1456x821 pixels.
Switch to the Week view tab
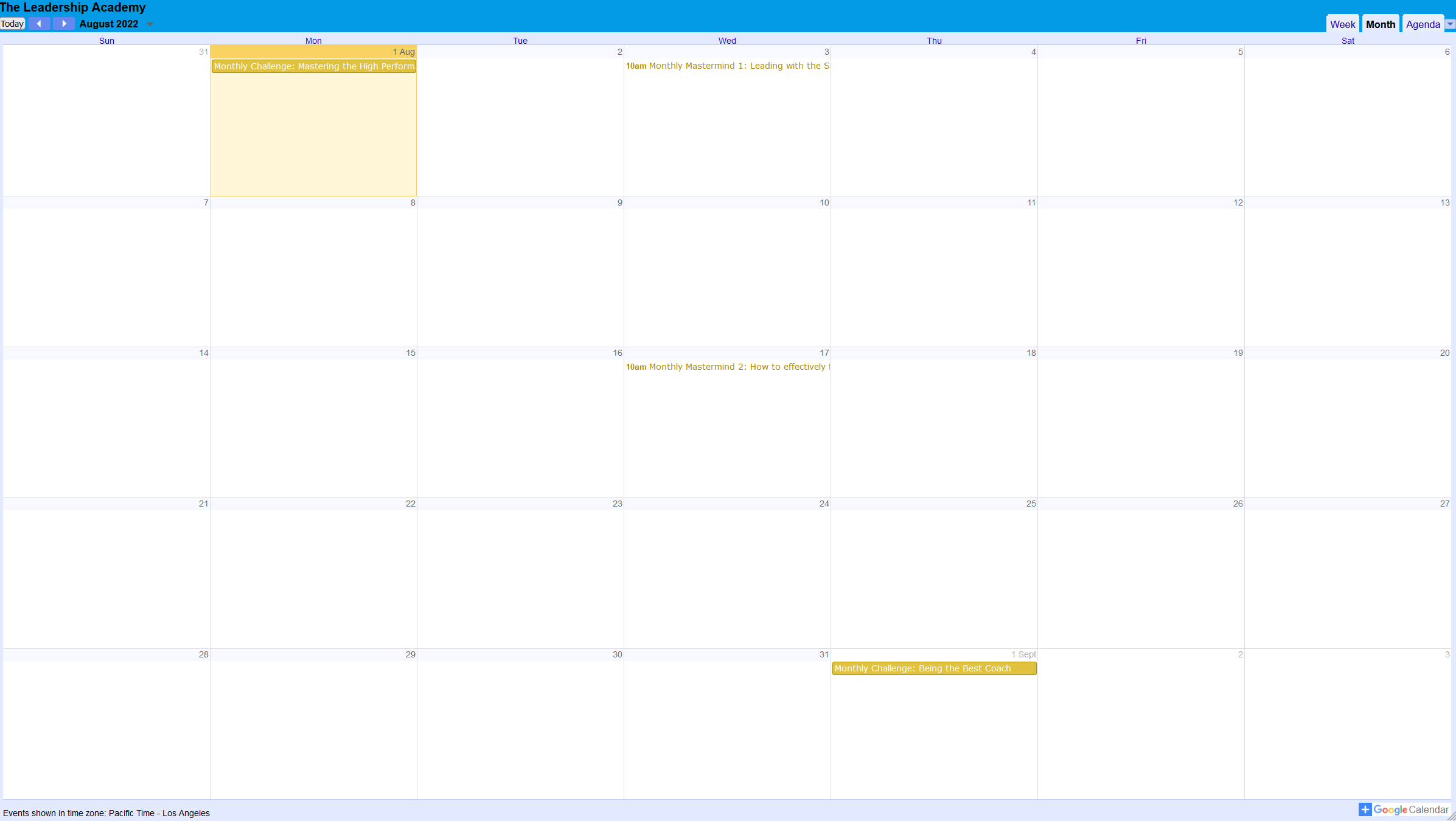1342,24
